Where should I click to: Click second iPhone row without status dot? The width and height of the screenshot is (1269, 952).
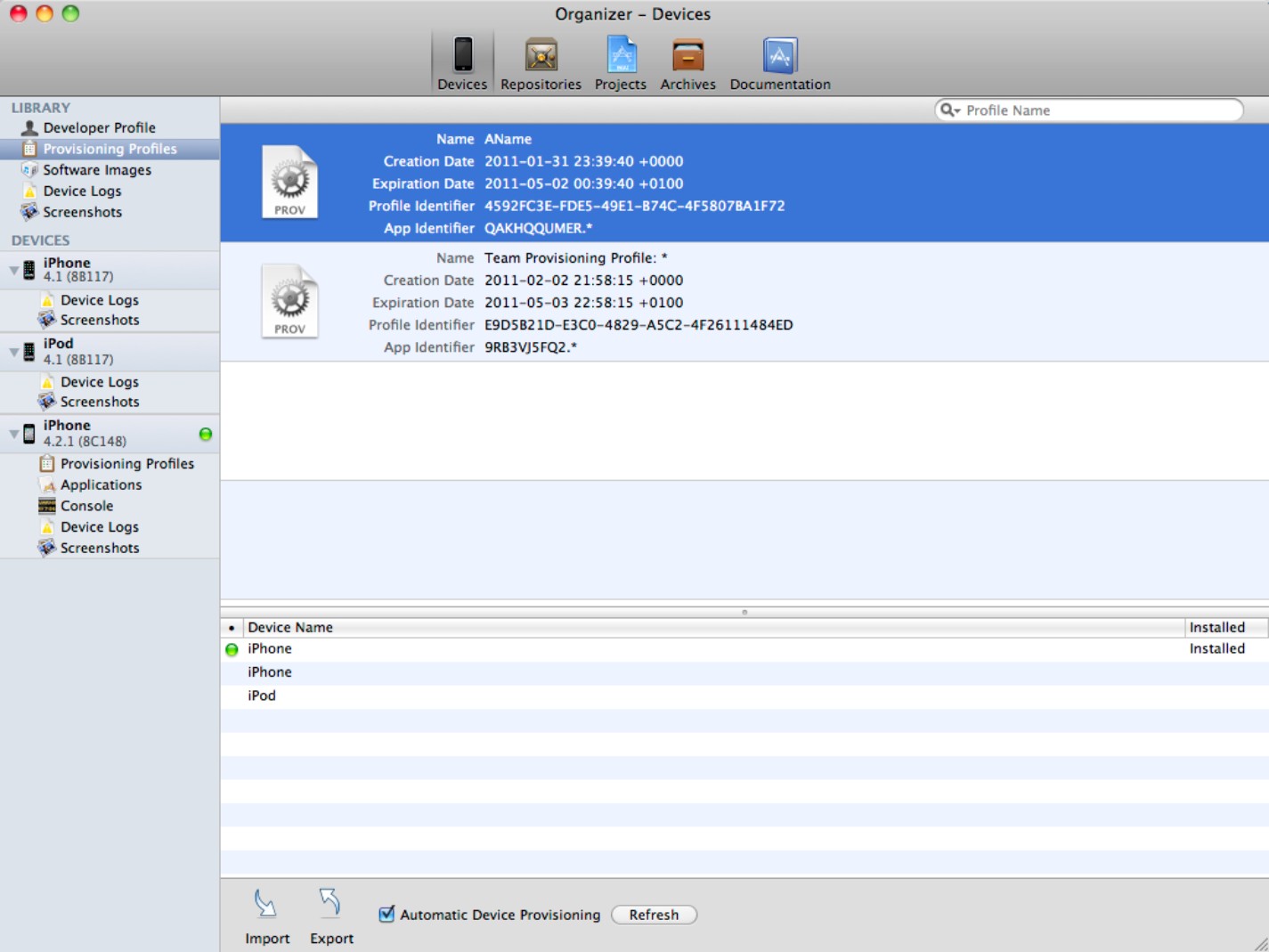[x=744, y=672]
